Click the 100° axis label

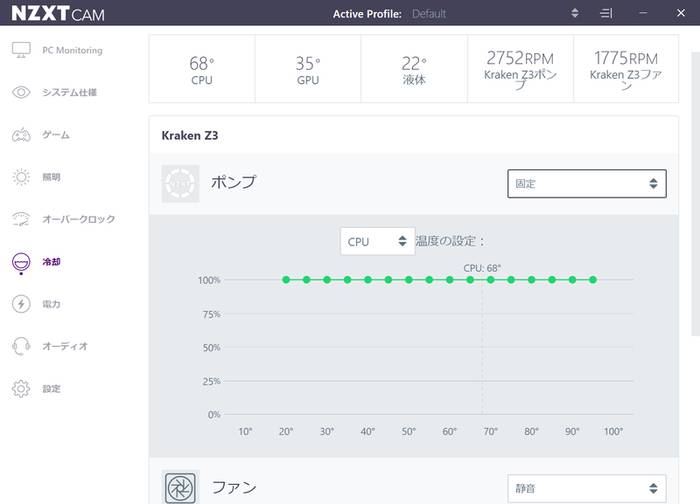[613, 432]
